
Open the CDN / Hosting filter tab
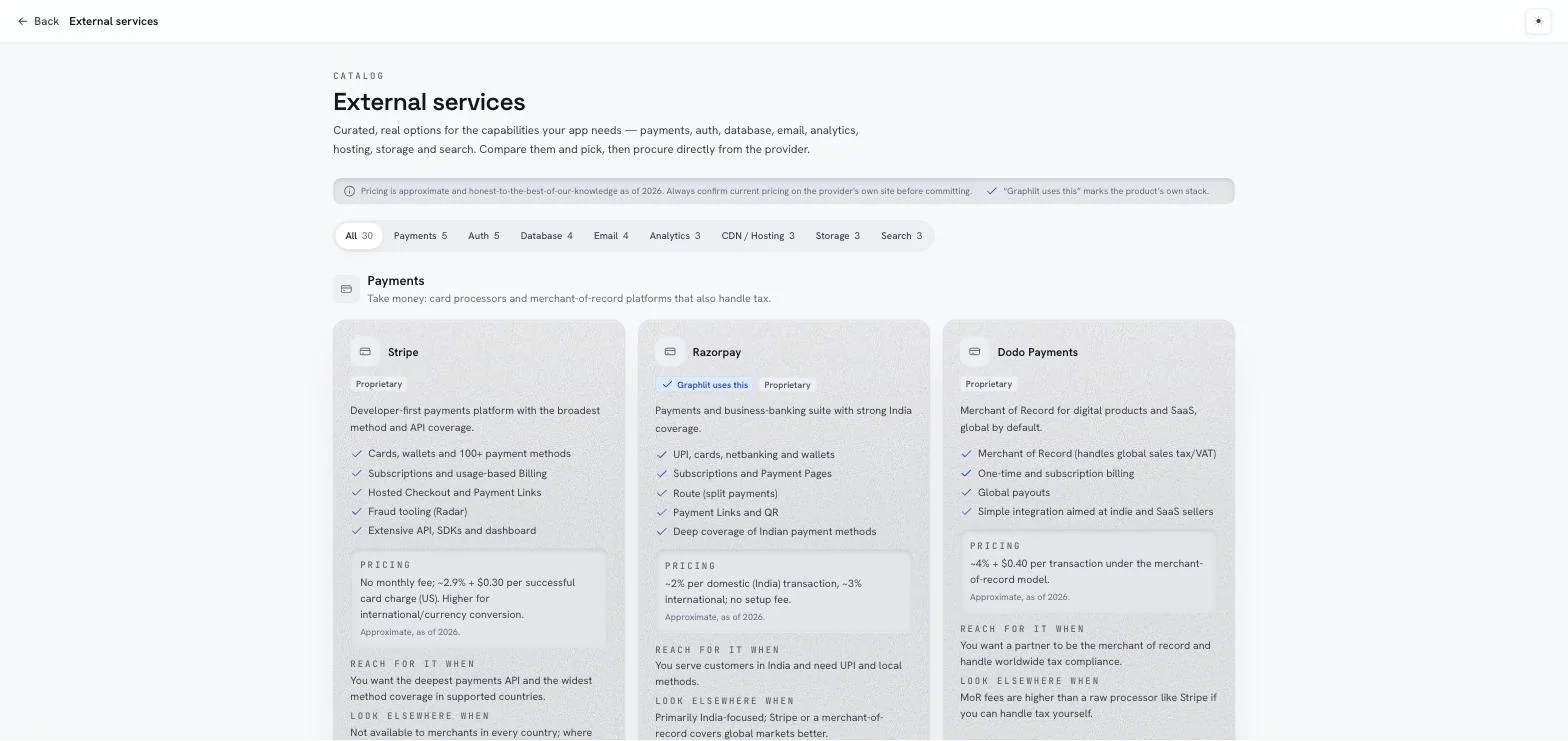click(x=758, y=236)
